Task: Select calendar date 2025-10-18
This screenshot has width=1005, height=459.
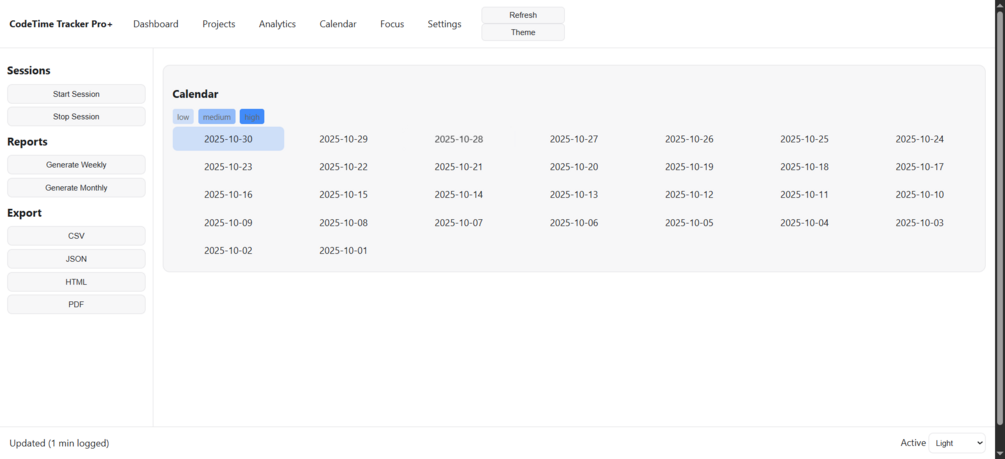Action: (804, 167)
